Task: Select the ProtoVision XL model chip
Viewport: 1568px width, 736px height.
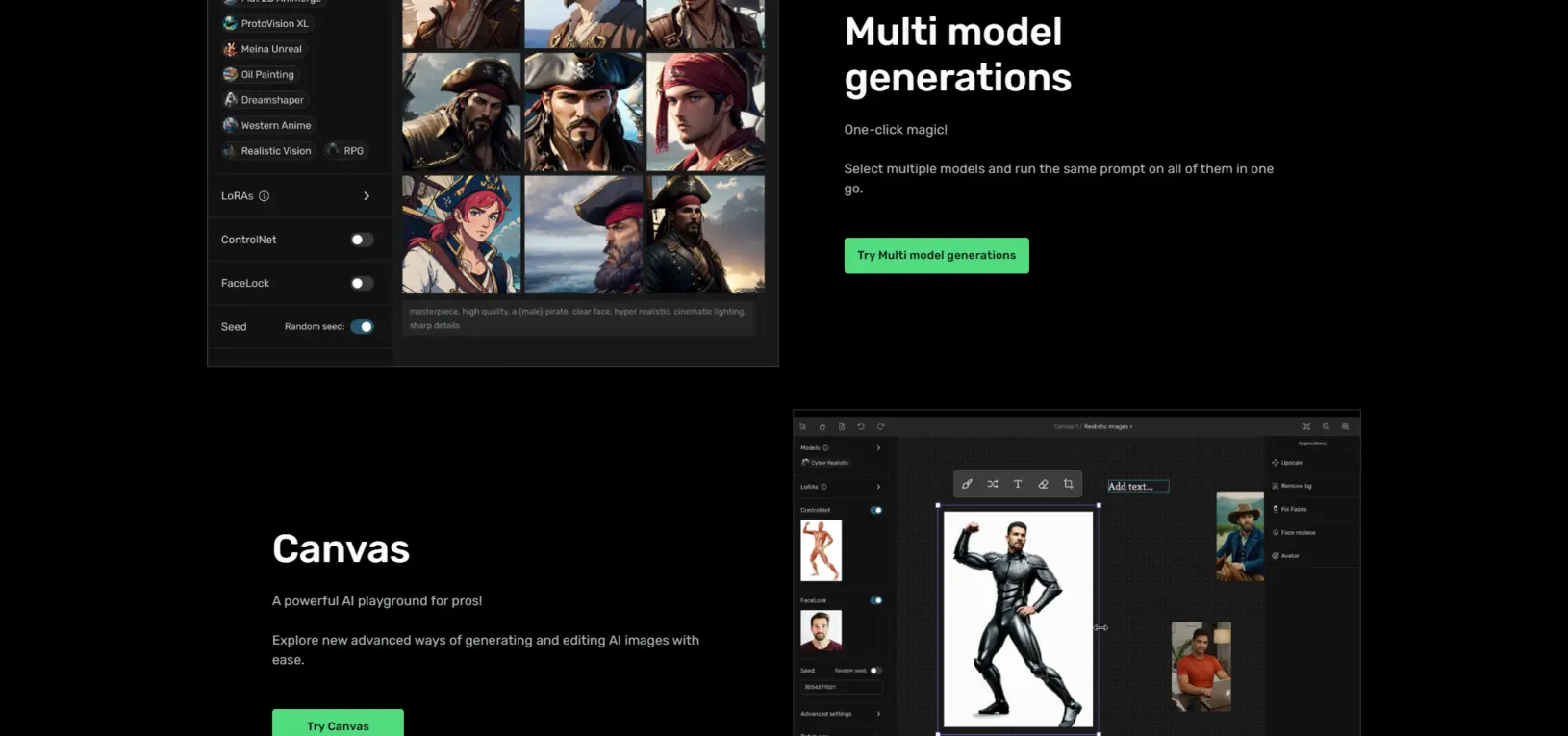Action: 266,23
